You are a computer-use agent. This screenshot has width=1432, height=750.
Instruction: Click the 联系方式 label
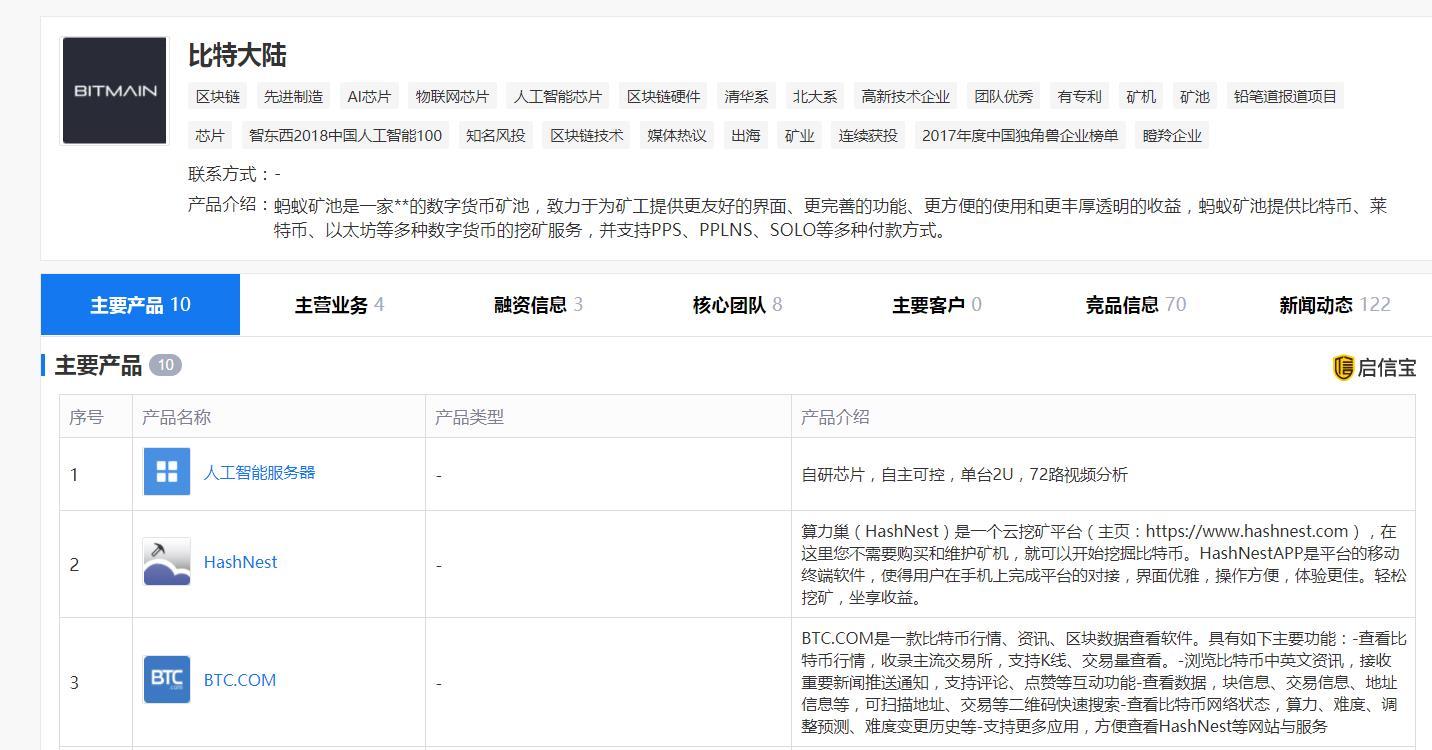click(x=229, y=174)
